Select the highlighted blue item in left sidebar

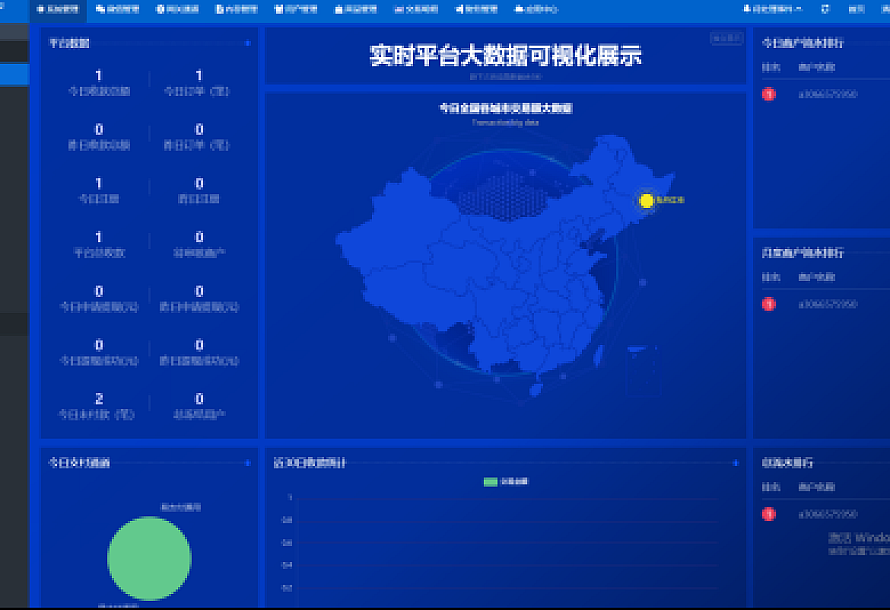click(x=14, y=75)
